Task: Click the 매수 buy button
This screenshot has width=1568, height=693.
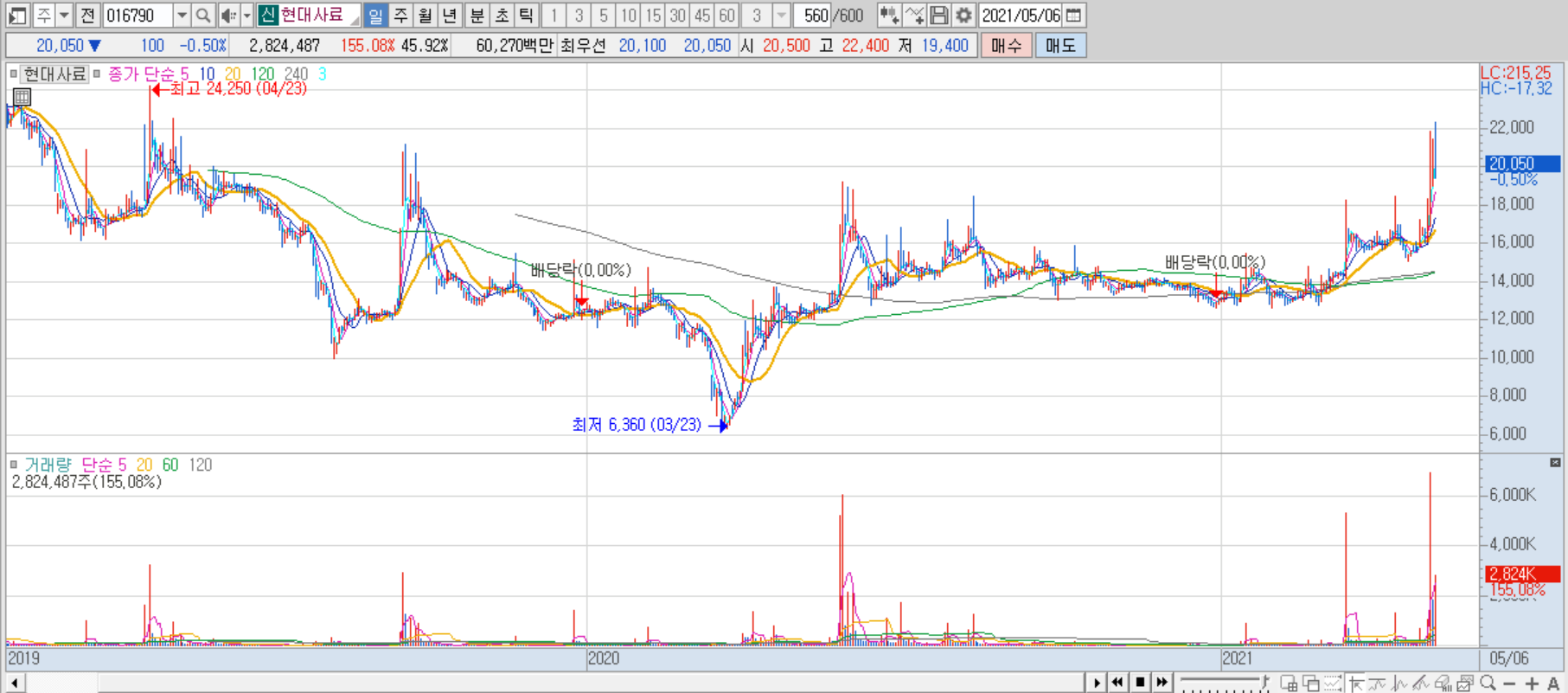Action: click(1006, 45)
